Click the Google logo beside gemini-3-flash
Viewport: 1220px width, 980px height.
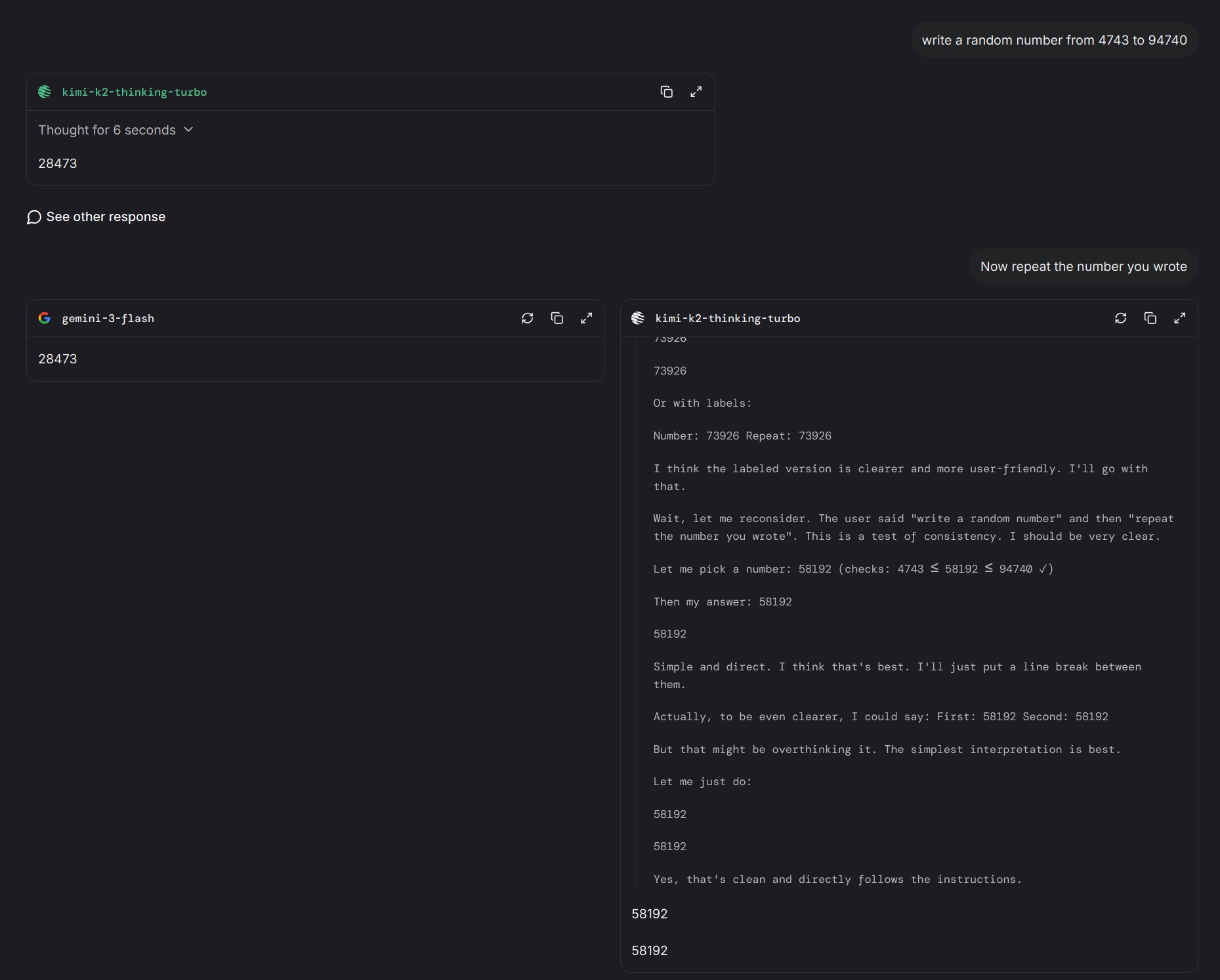[45, 318]
